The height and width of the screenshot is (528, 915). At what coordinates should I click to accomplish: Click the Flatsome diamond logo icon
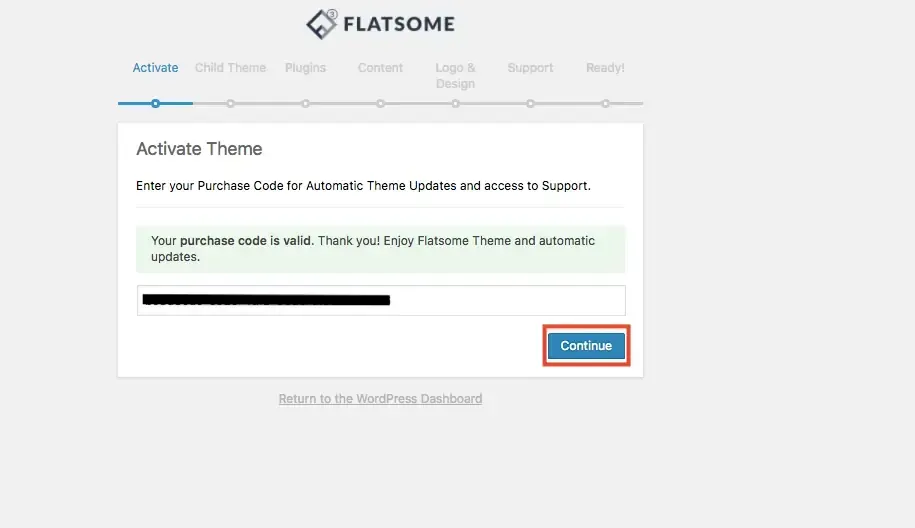pyautogui.click(x=322, y=24)
